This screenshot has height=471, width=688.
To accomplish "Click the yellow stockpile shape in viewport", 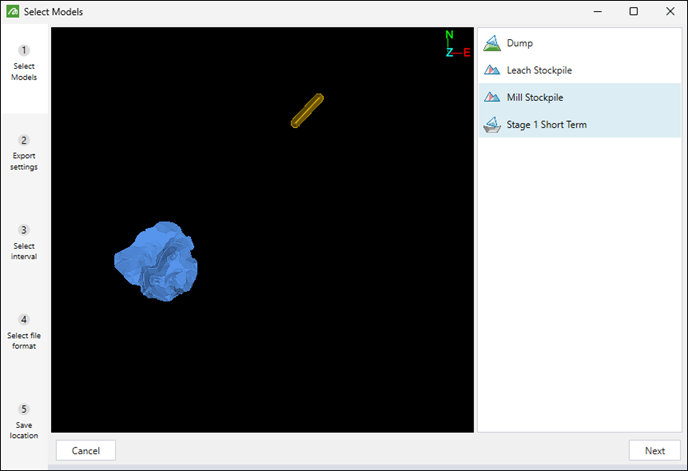I will click(x=307, y=111).
